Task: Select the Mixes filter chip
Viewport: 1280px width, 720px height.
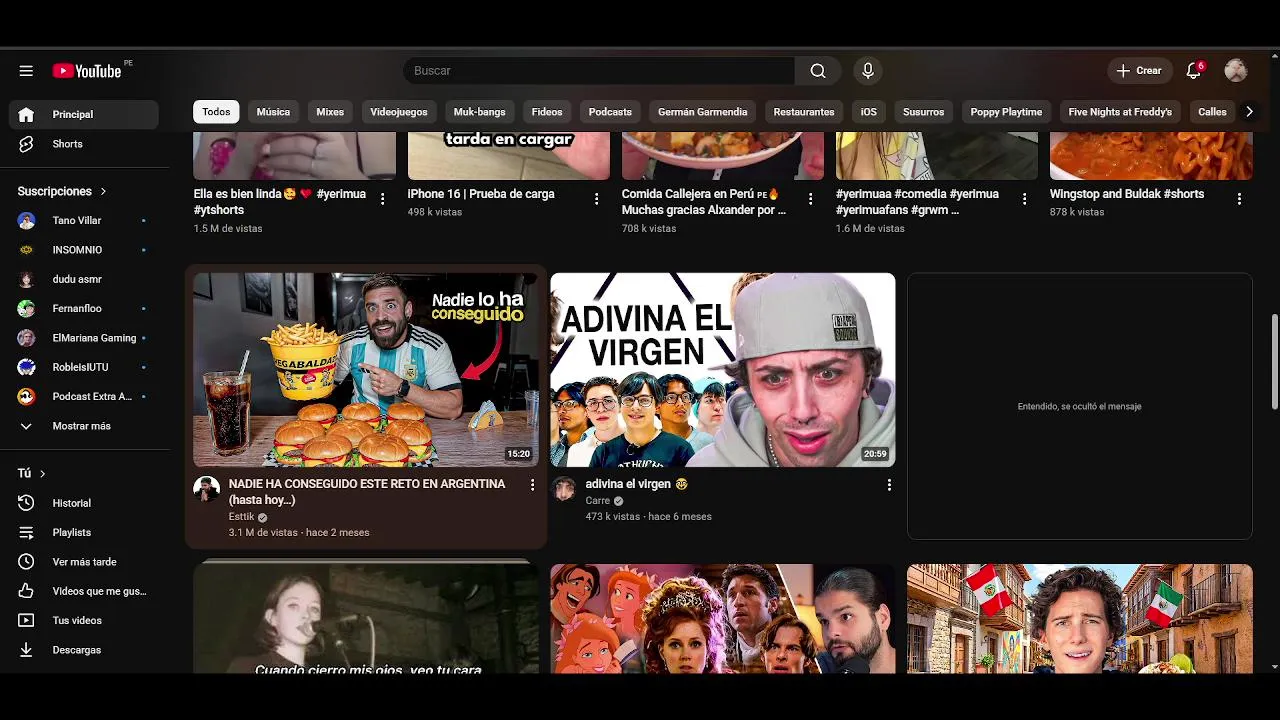Action: pos(330,112)
